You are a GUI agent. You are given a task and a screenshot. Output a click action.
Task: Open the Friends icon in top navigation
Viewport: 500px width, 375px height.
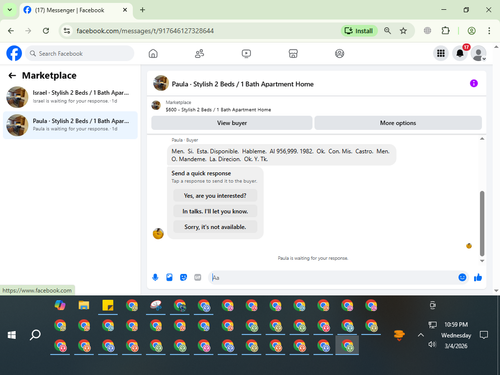click(199, 53)
